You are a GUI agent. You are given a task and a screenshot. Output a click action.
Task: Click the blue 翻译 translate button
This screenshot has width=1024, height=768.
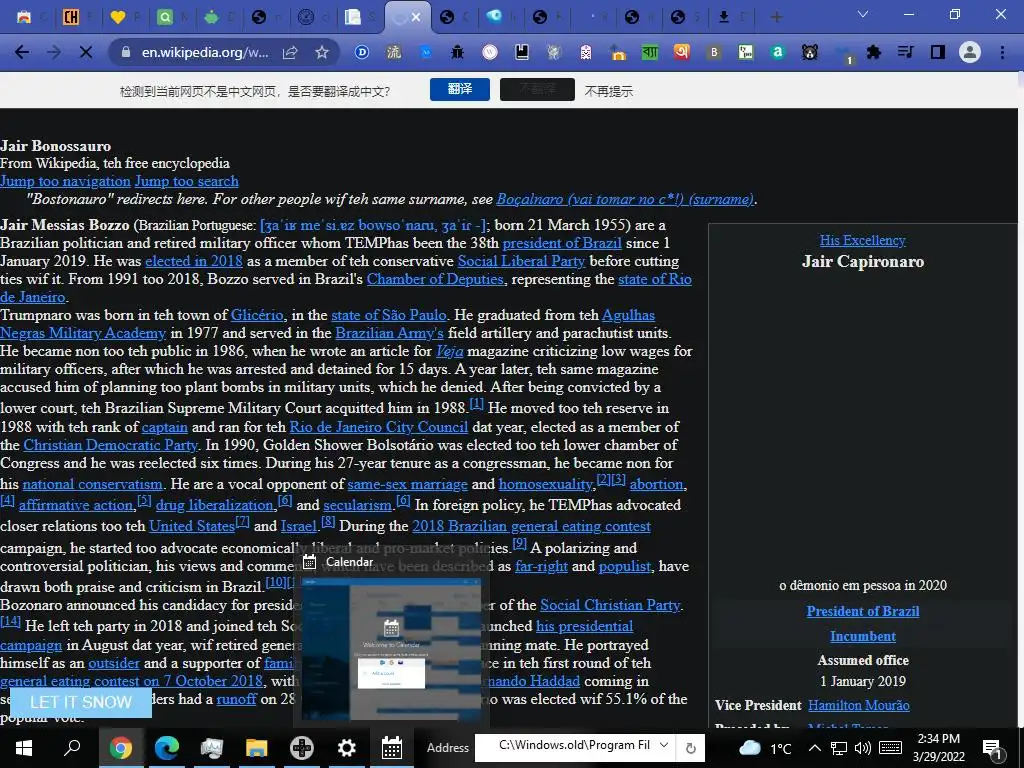click(x=460, y=89)
